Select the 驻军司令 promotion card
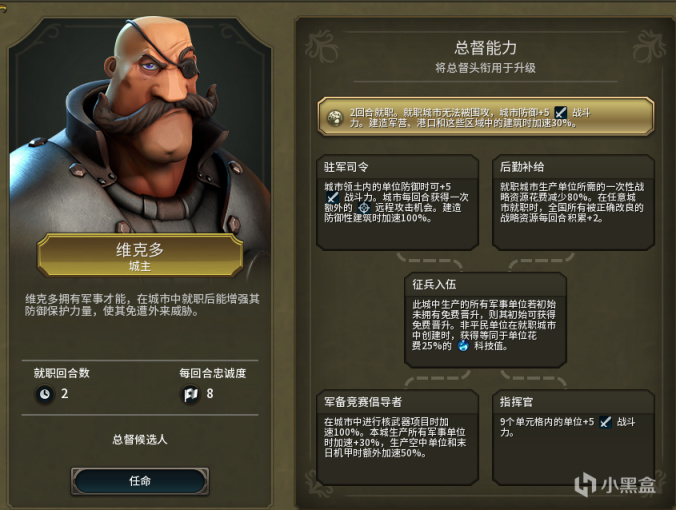 click(397, 202)
